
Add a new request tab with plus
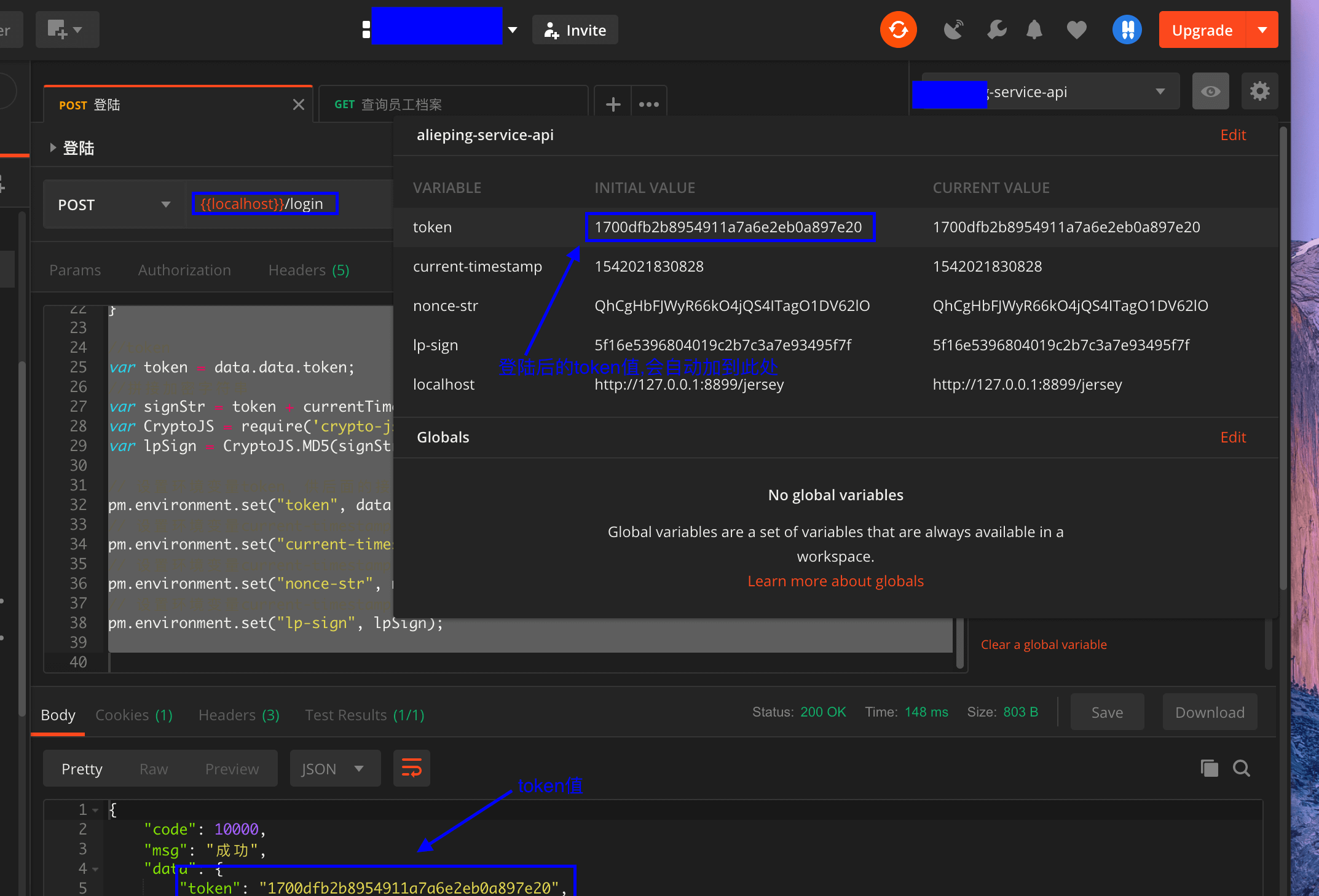613,104
